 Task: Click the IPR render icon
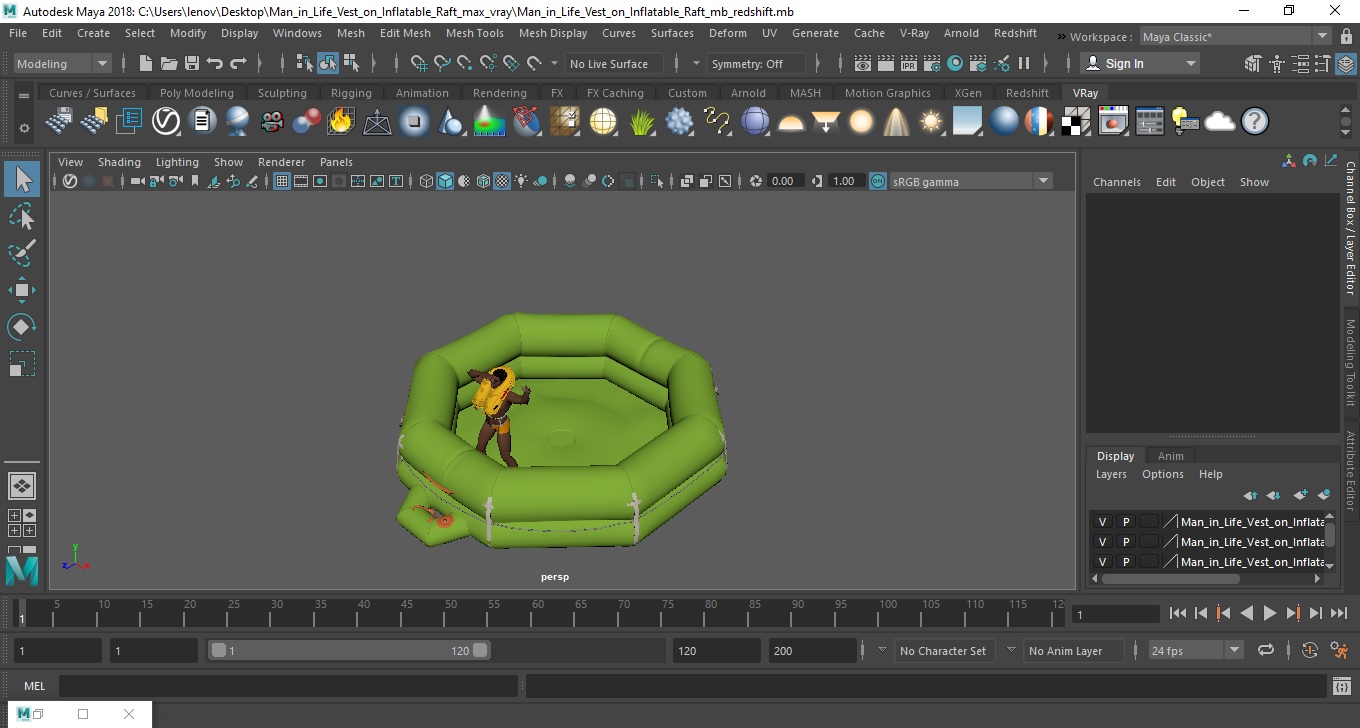point(909,63)
